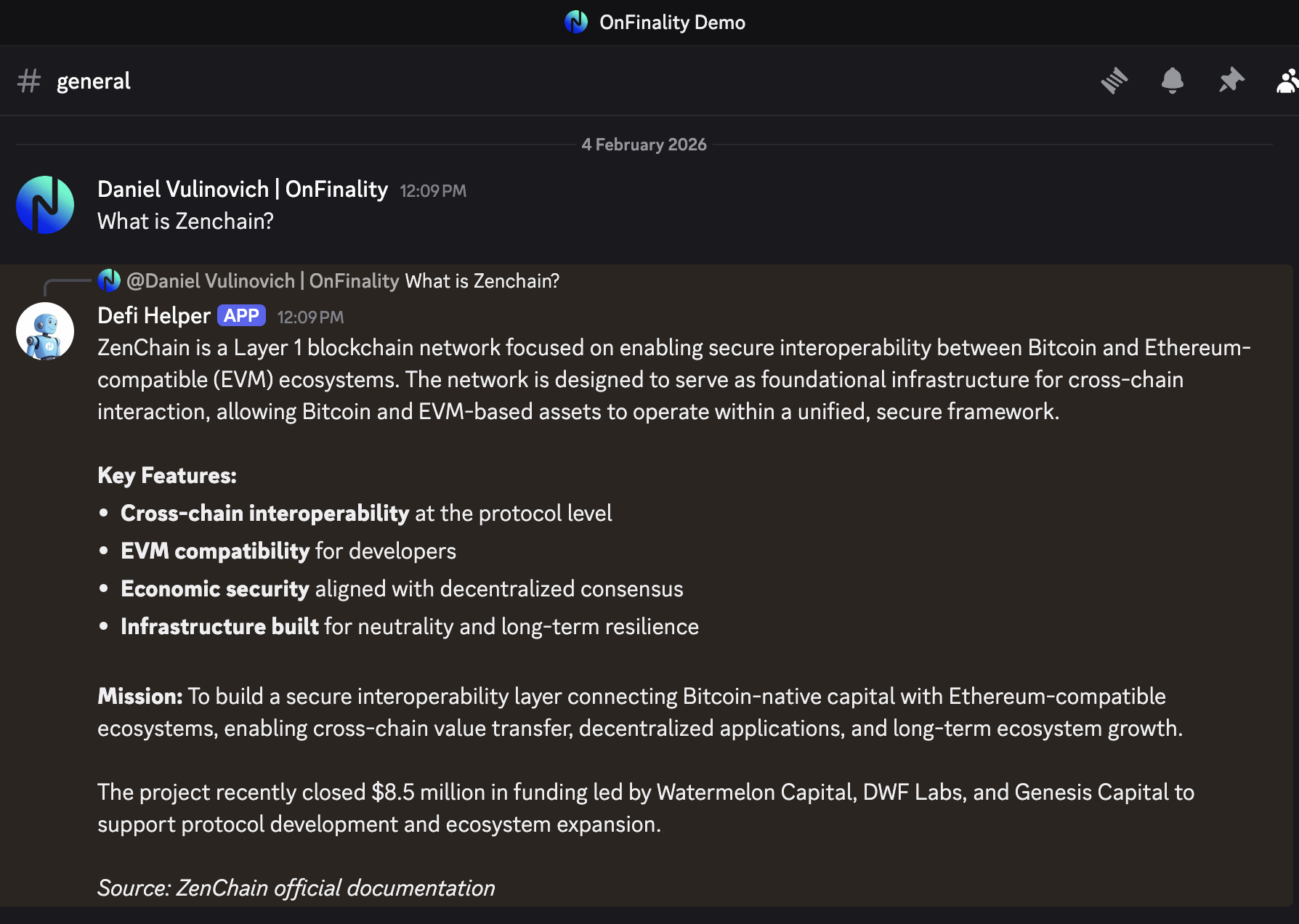The image size is (1299, 924).
Task: Click Daniel Vulinovich's username on his message
Action: click(243, 190)
